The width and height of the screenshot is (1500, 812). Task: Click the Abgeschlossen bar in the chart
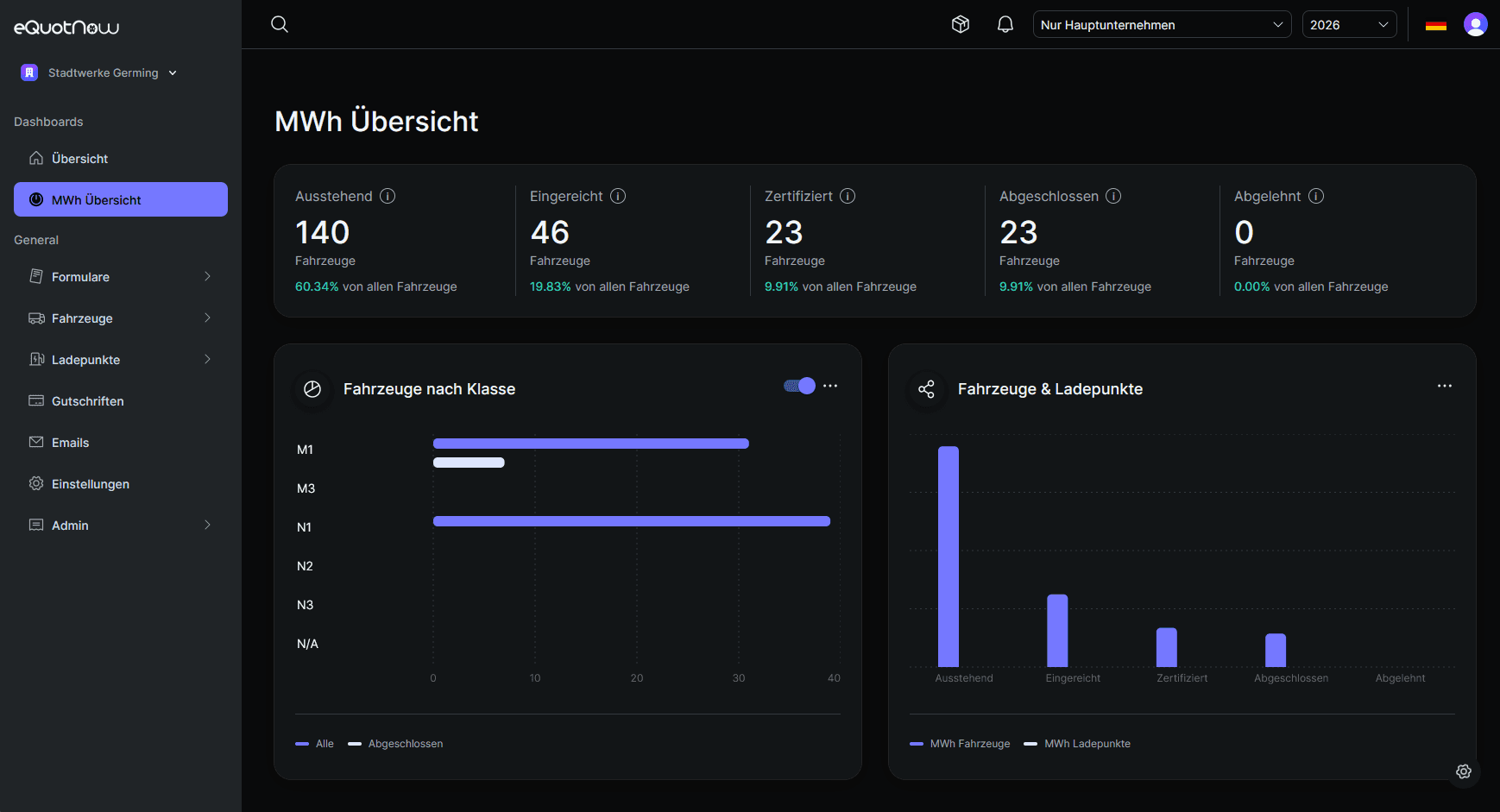pyautogui.click(x=1276, y=651)
